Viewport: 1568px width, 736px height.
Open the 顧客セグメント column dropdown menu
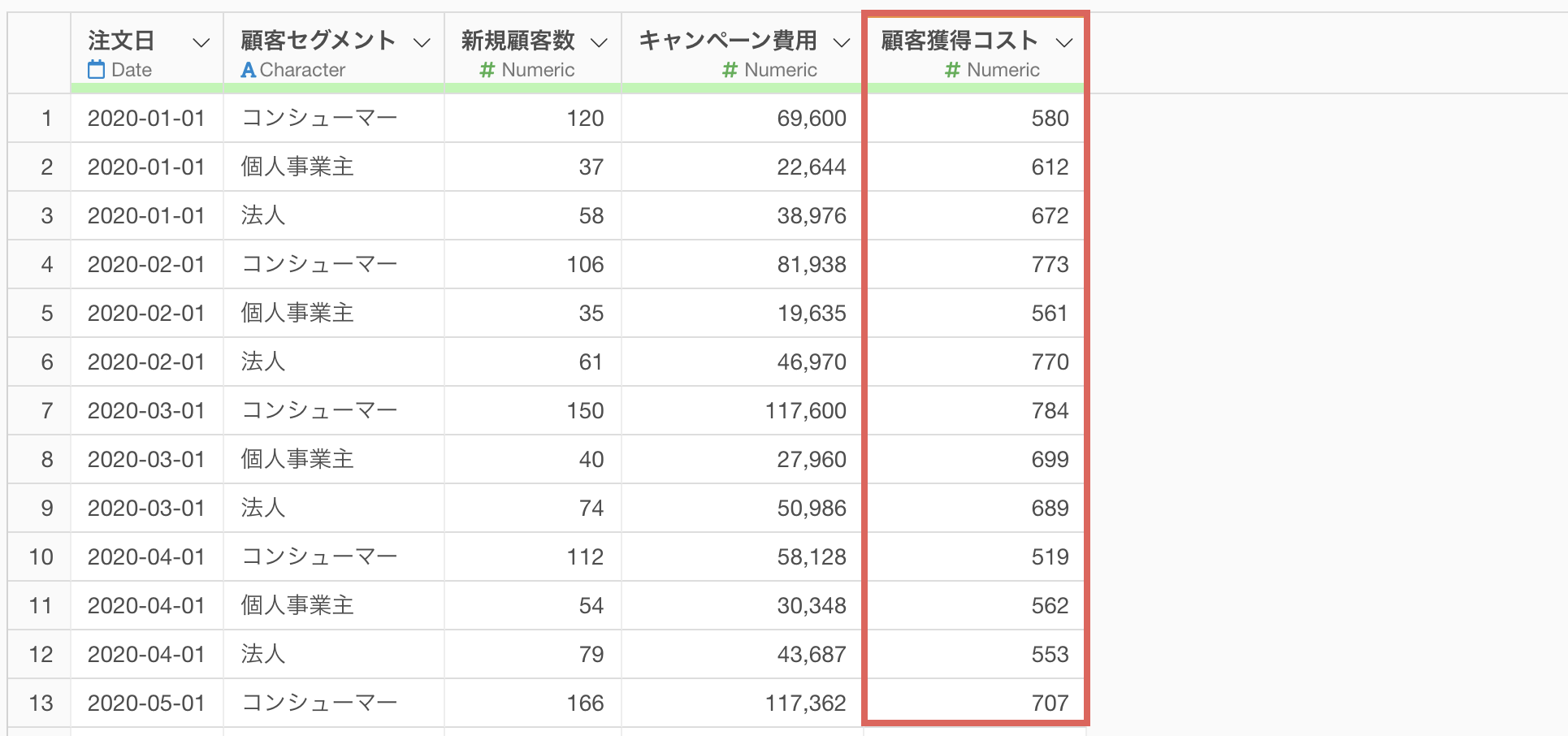pos(422,43)
